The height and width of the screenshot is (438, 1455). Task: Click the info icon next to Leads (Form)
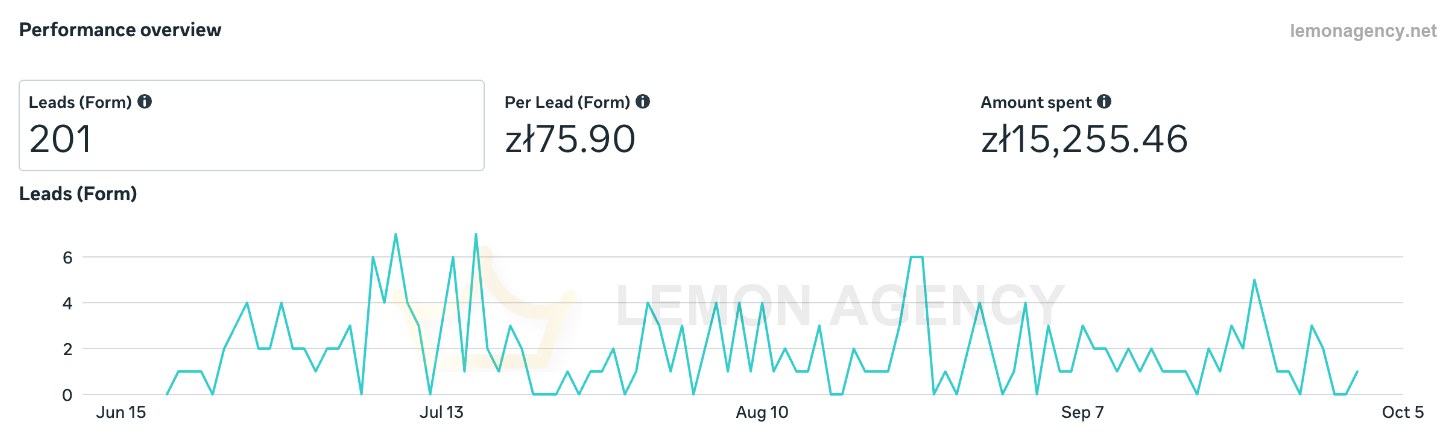pyautogui.click(x=144, y=102)
